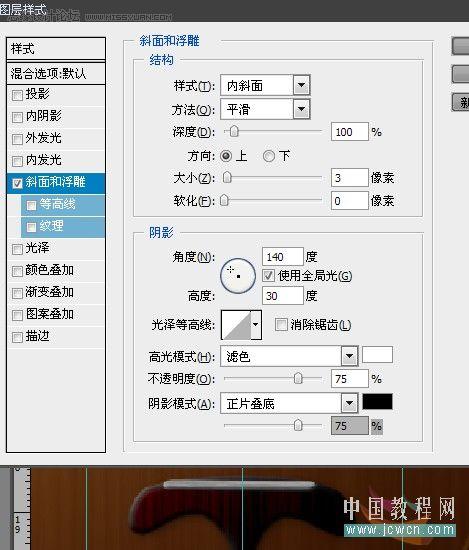
Task: Open the 方法 technique dropdown showing 平滑
Action: click(x=265, y=109)
